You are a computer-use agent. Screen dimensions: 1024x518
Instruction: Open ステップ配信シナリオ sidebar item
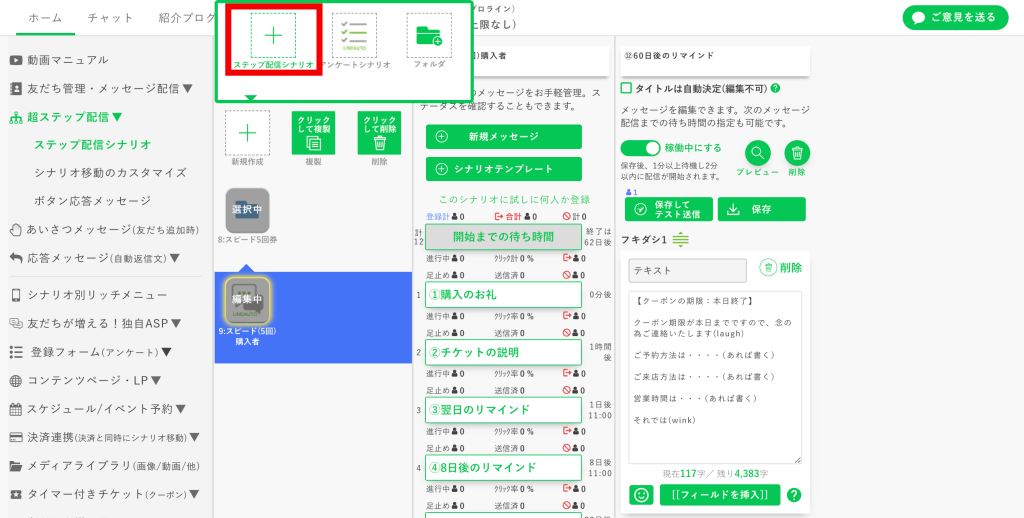click(x=93, y=144)
